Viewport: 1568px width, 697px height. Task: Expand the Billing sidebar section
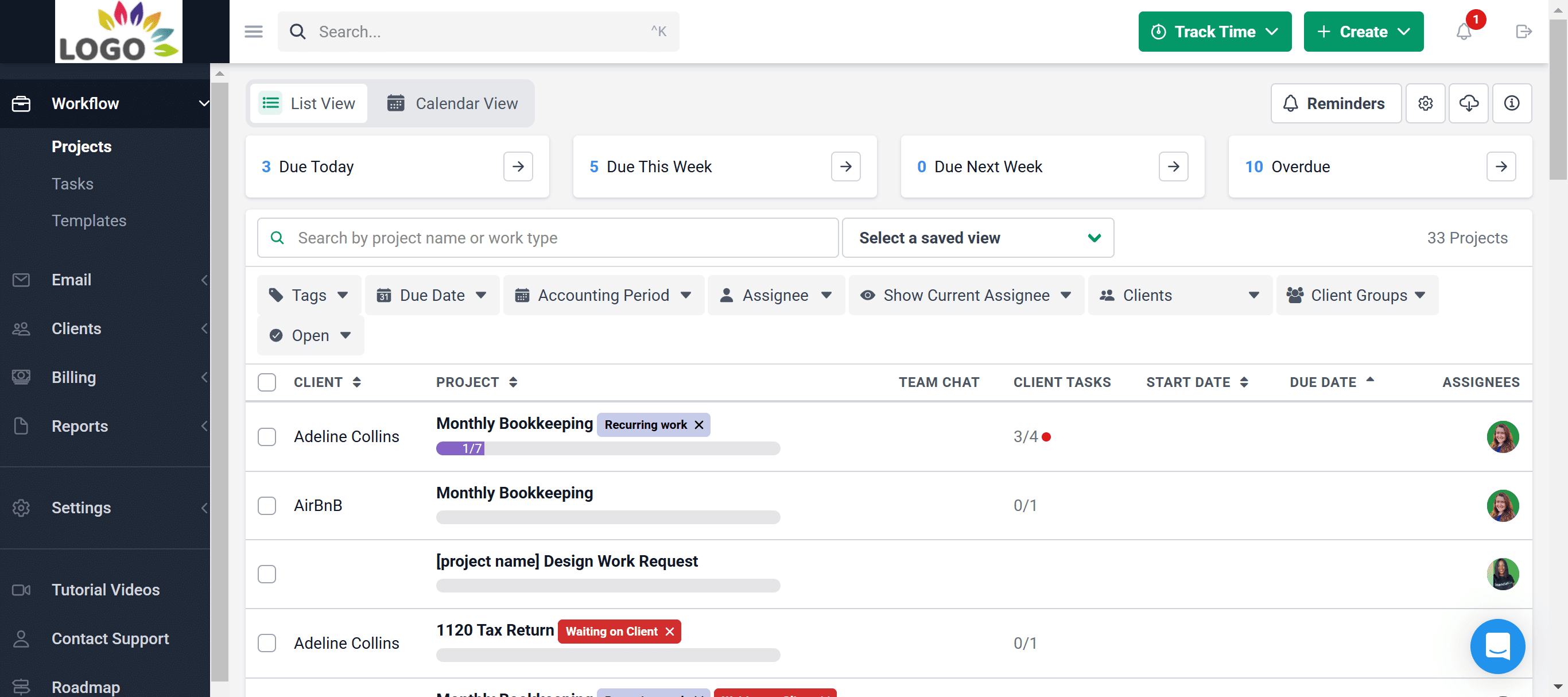(x=104, y=377)
